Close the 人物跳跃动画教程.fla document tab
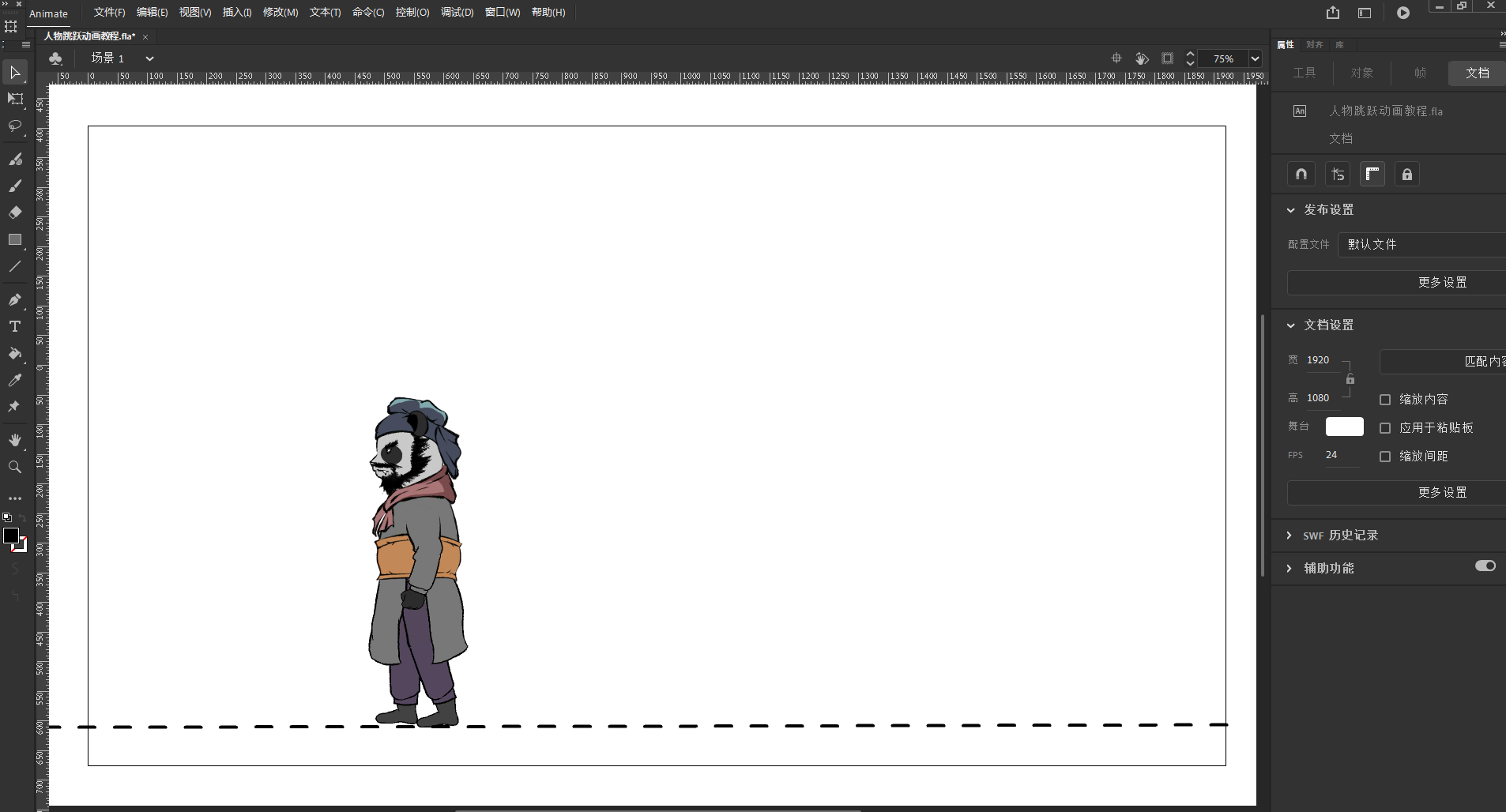Screen dimensions: 1506x812 coord(145,36)
